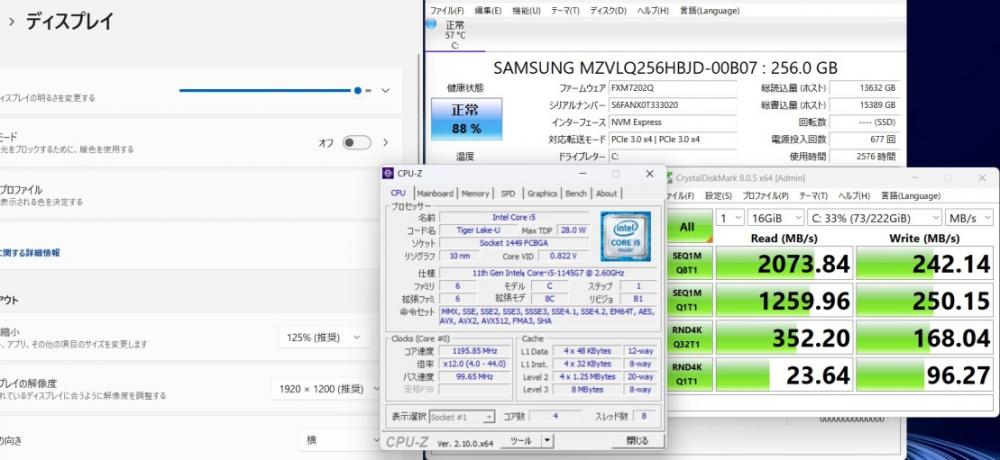Switch to the Graphics tab in CPU-Z
This screenshot has width=1000, height=460.
coord(543,193)
